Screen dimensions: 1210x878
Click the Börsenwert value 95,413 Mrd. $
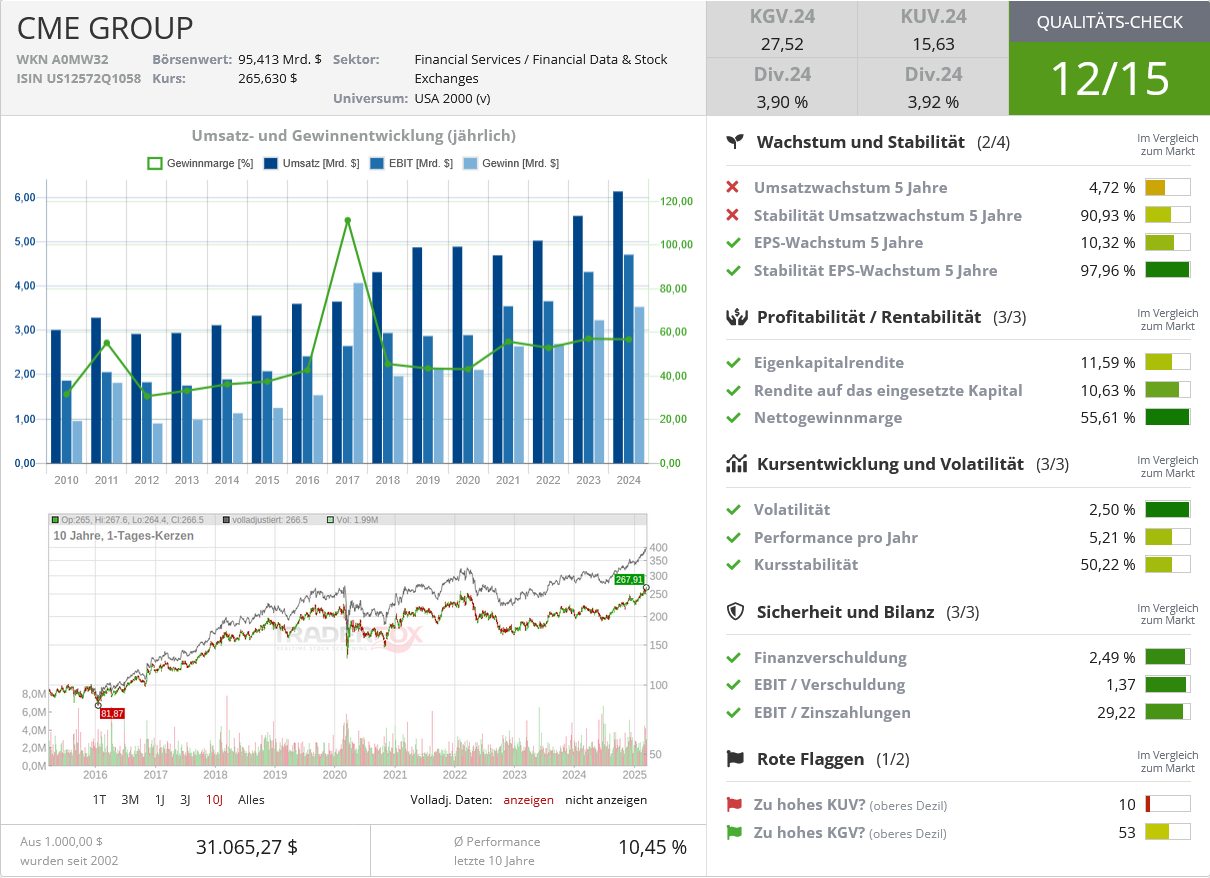[x=280, y=59]
